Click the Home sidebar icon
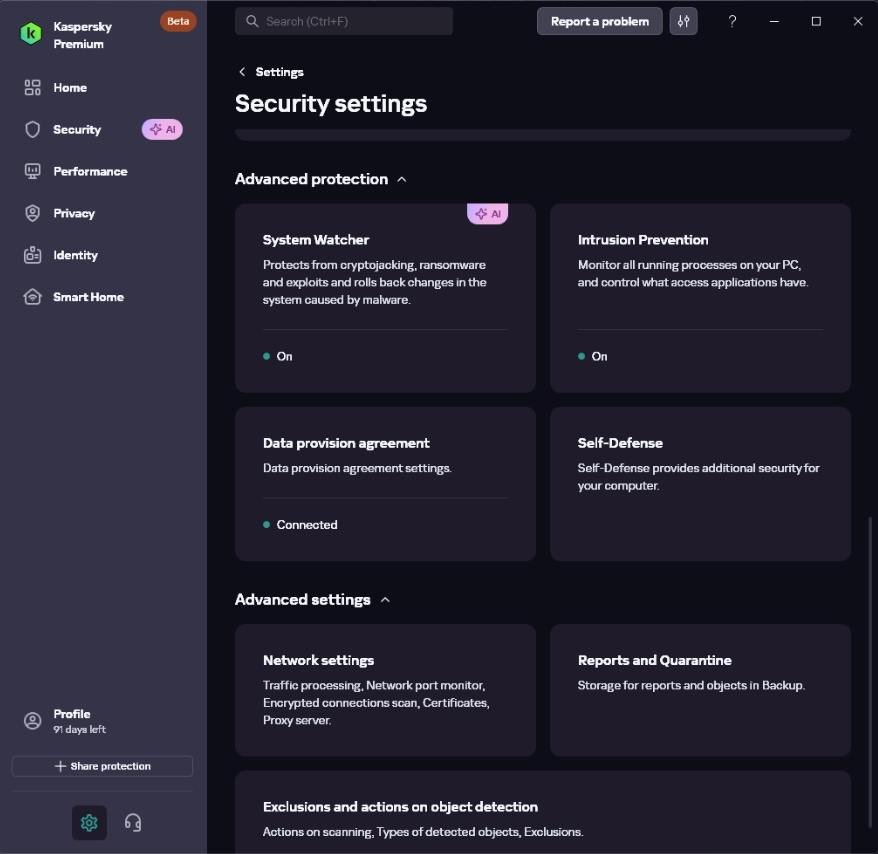Viewport: 878px width, 854px height. 32,87
